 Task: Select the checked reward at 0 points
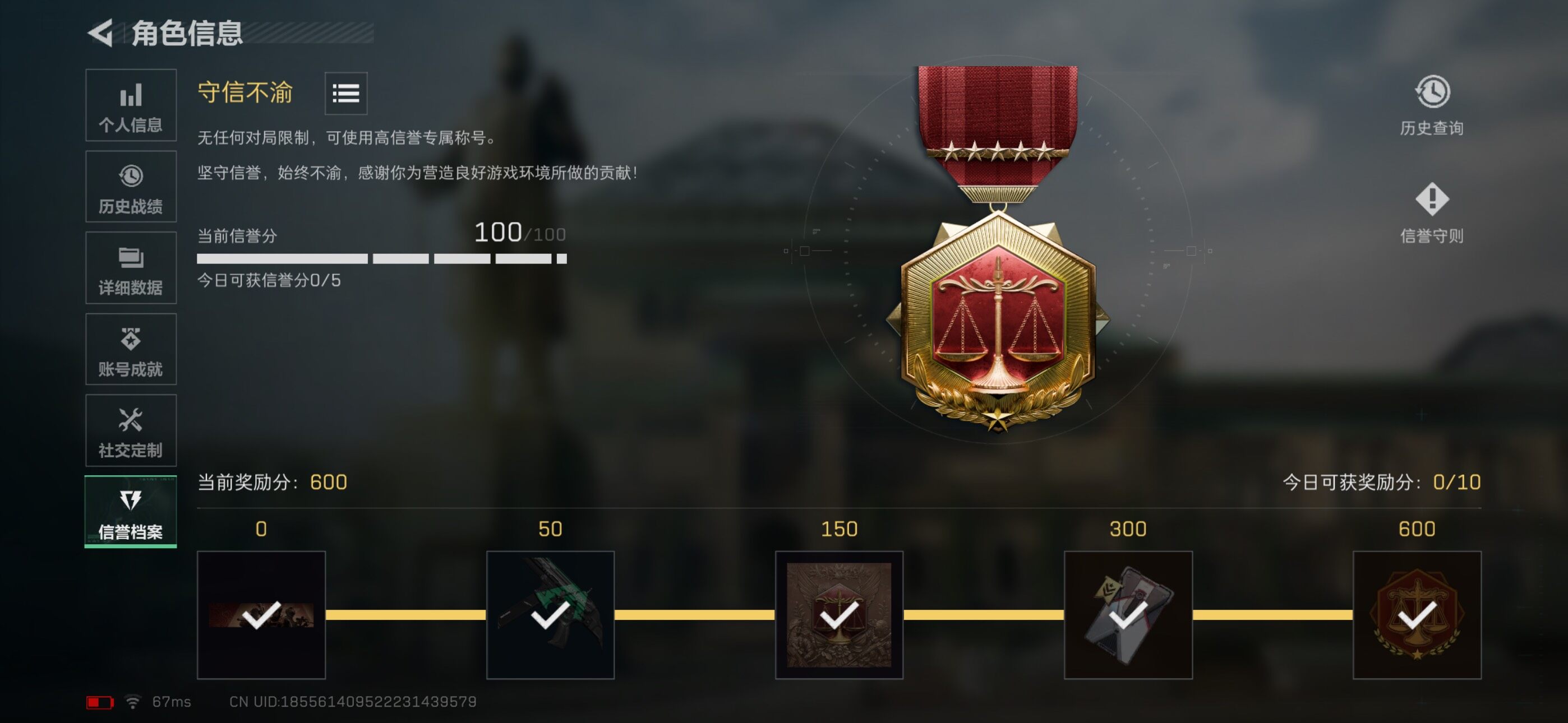261,615
